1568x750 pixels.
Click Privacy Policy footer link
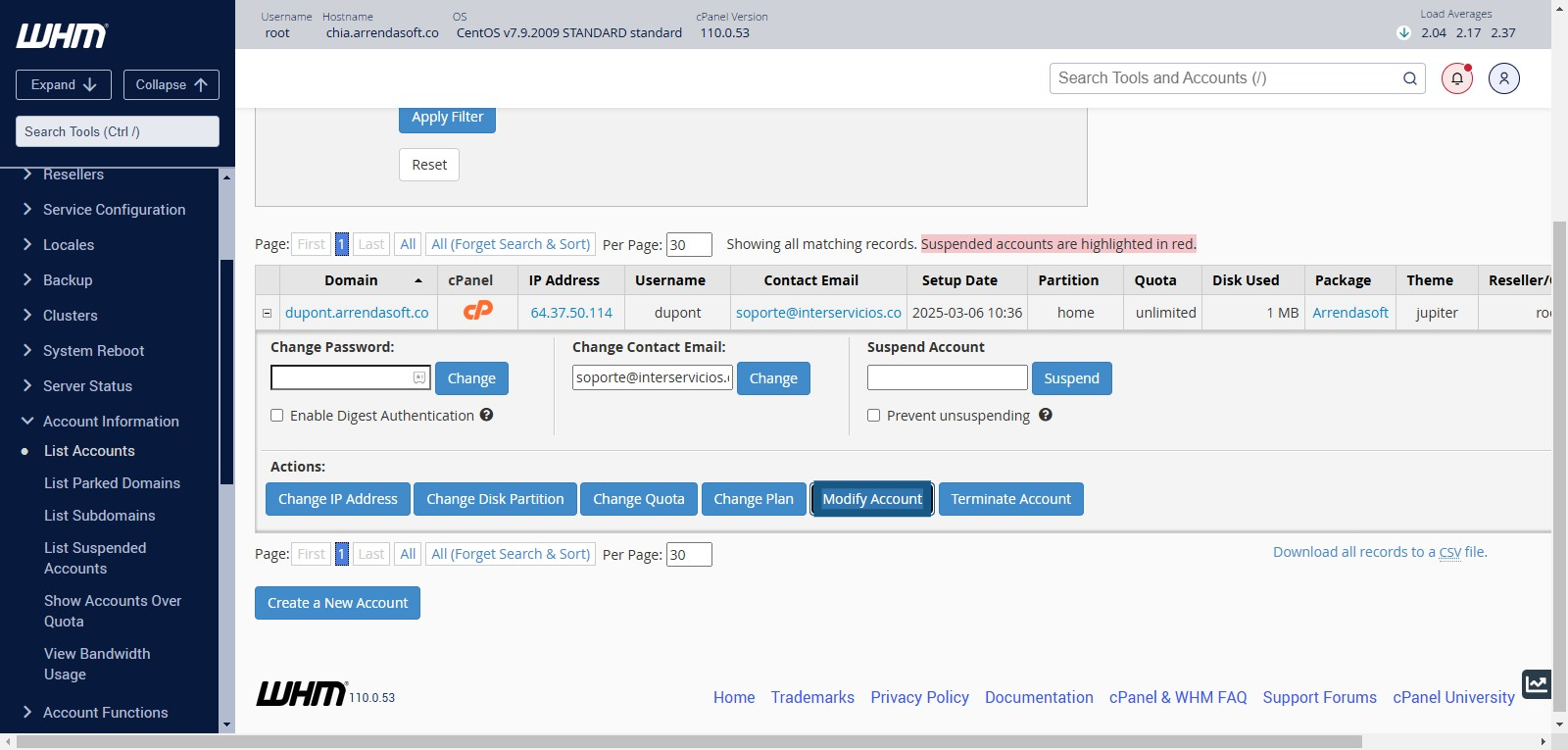pos(919,697)
